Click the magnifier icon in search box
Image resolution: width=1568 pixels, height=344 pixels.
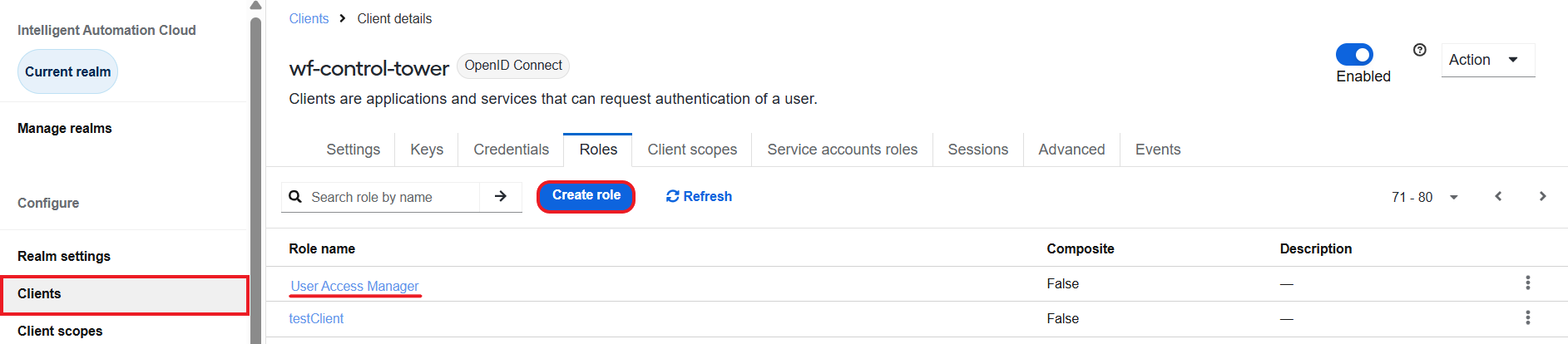click(x=295, y=197)
